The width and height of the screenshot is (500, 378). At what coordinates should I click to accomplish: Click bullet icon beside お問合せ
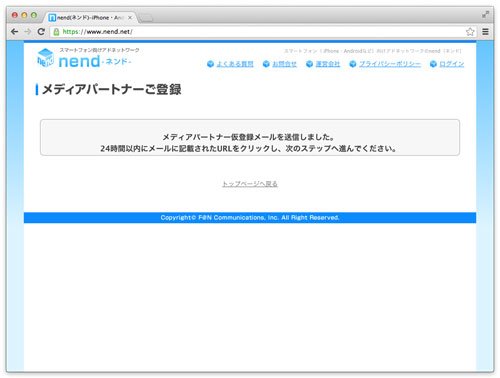pyautogui.click(x=266, y=64)
